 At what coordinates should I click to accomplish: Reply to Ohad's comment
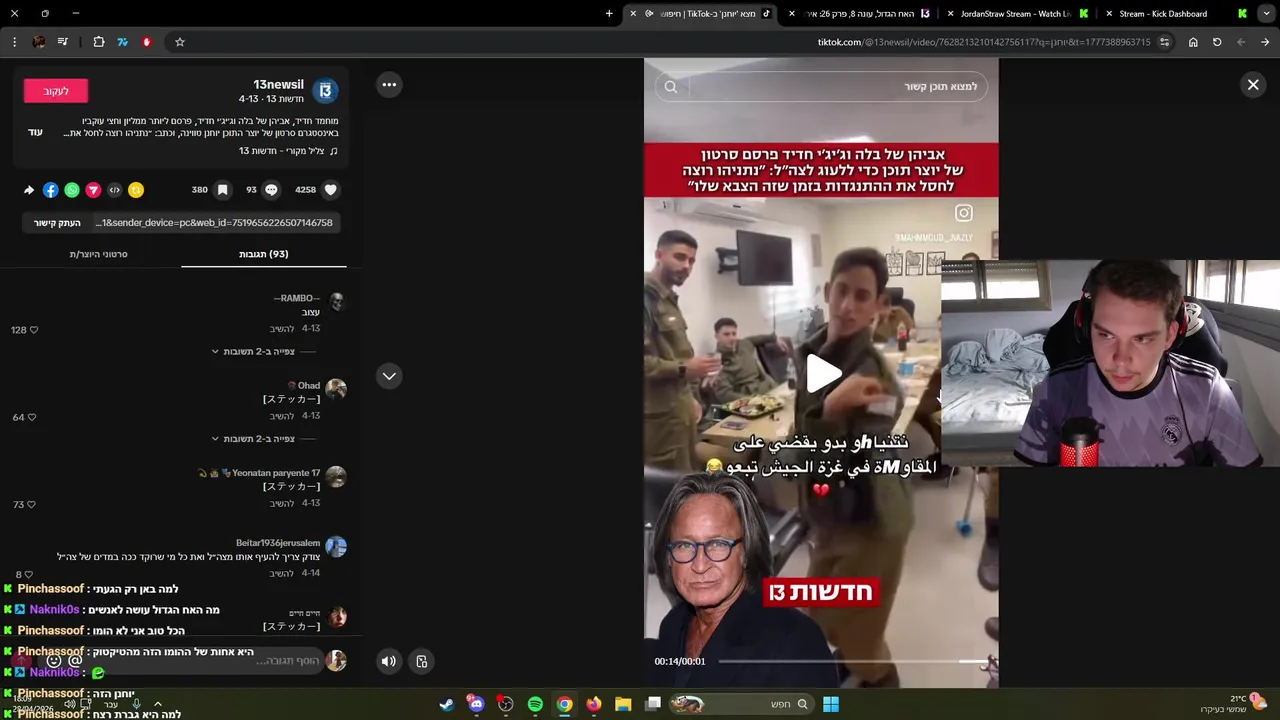[282, 416]
